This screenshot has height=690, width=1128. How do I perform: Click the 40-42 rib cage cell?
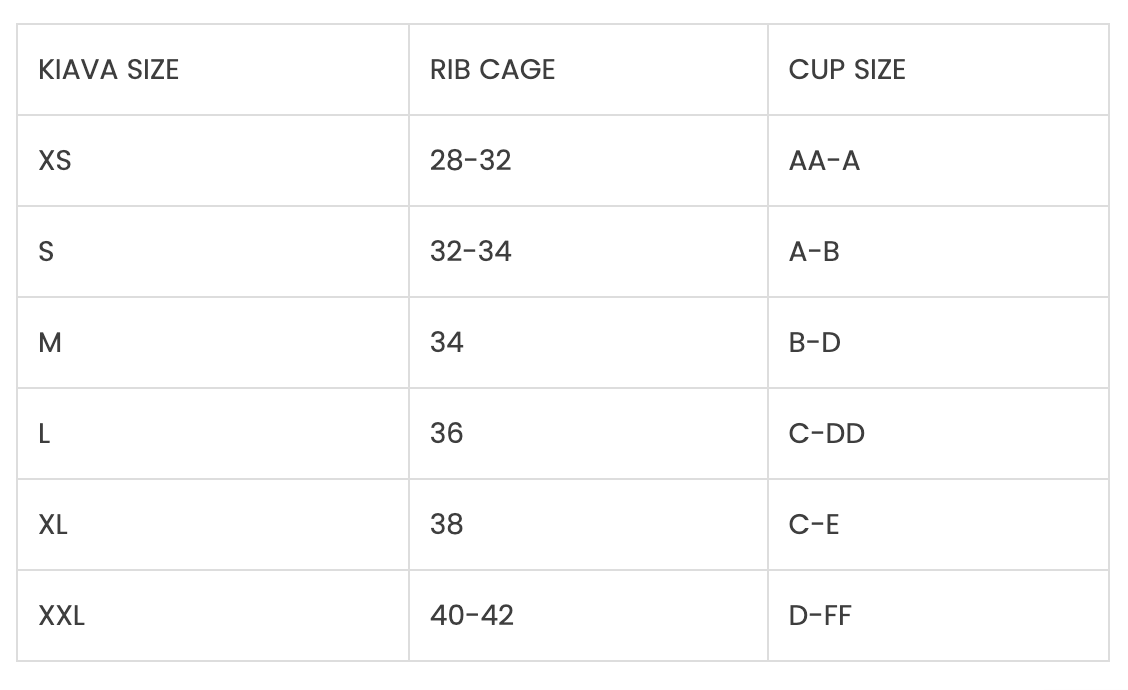[472, 616]
